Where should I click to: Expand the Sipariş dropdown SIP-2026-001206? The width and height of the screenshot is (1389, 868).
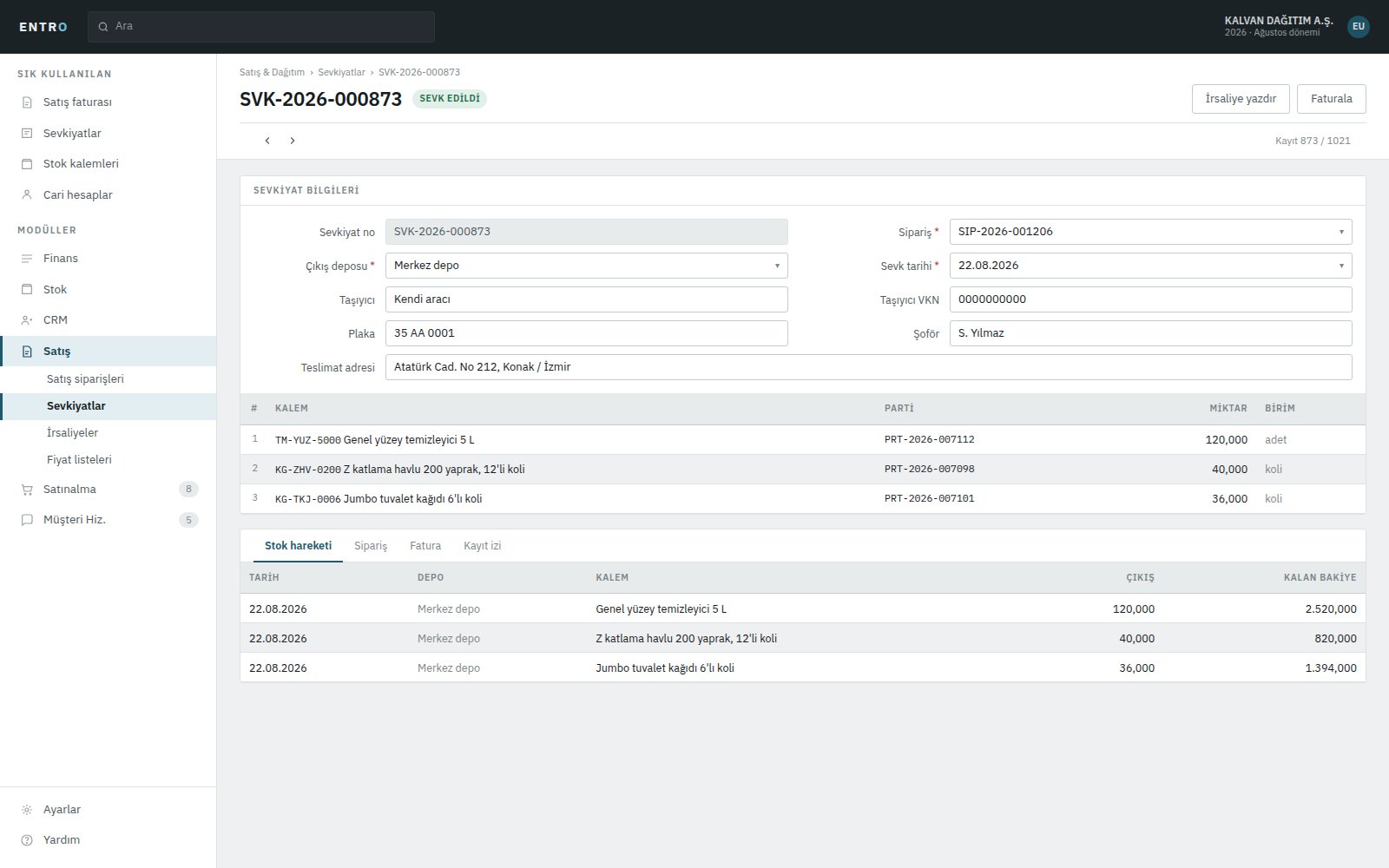coord(1150,232)
